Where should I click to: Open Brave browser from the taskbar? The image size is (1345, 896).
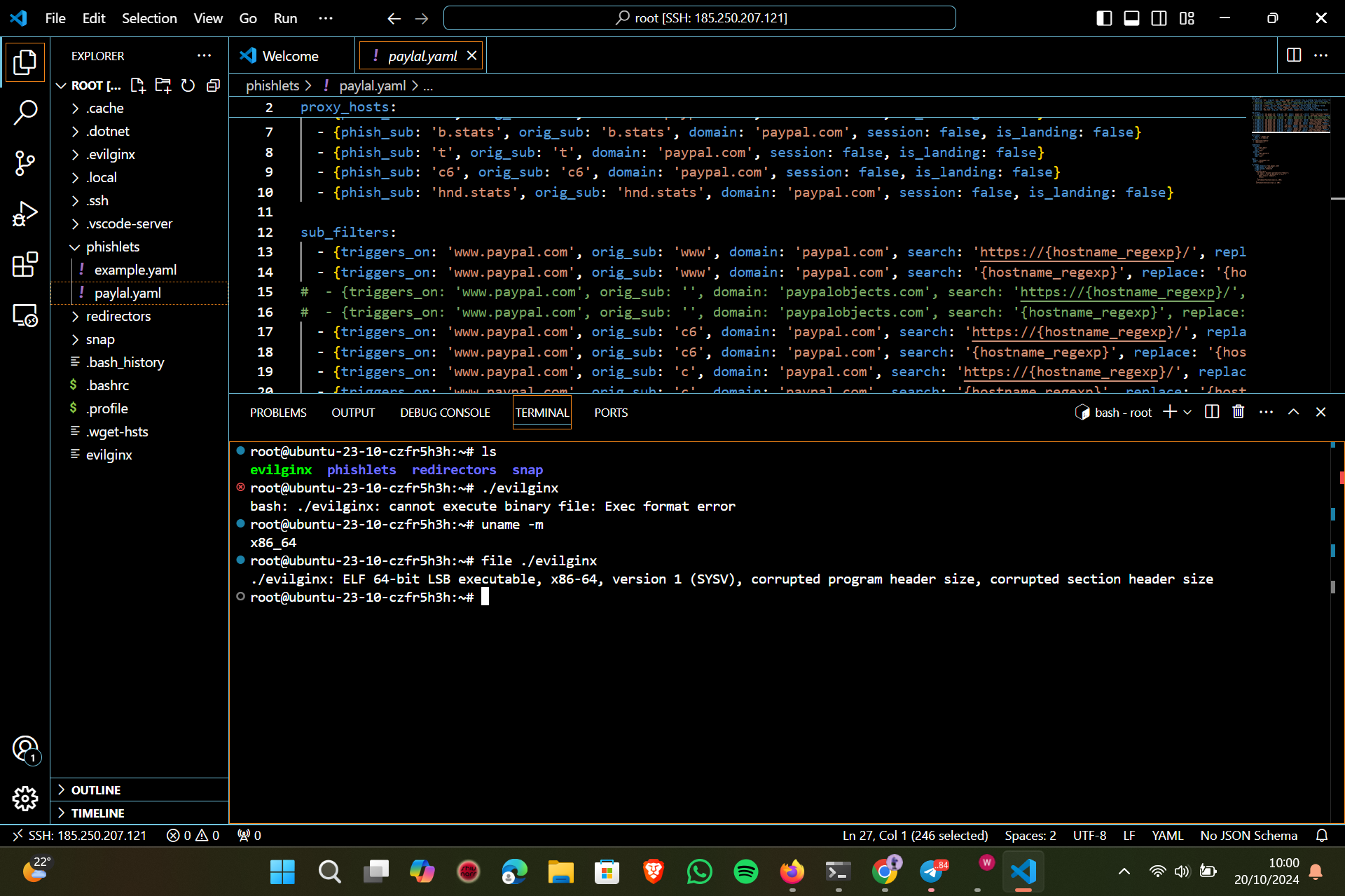tap(653, 871)
